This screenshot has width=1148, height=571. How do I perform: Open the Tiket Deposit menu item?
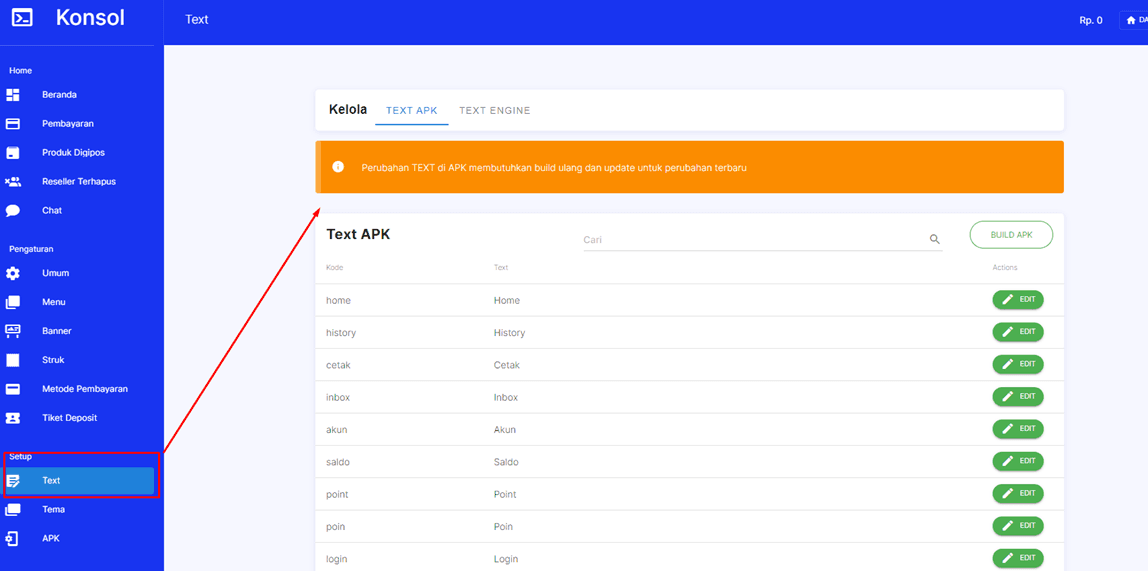(x=69, y=418)
